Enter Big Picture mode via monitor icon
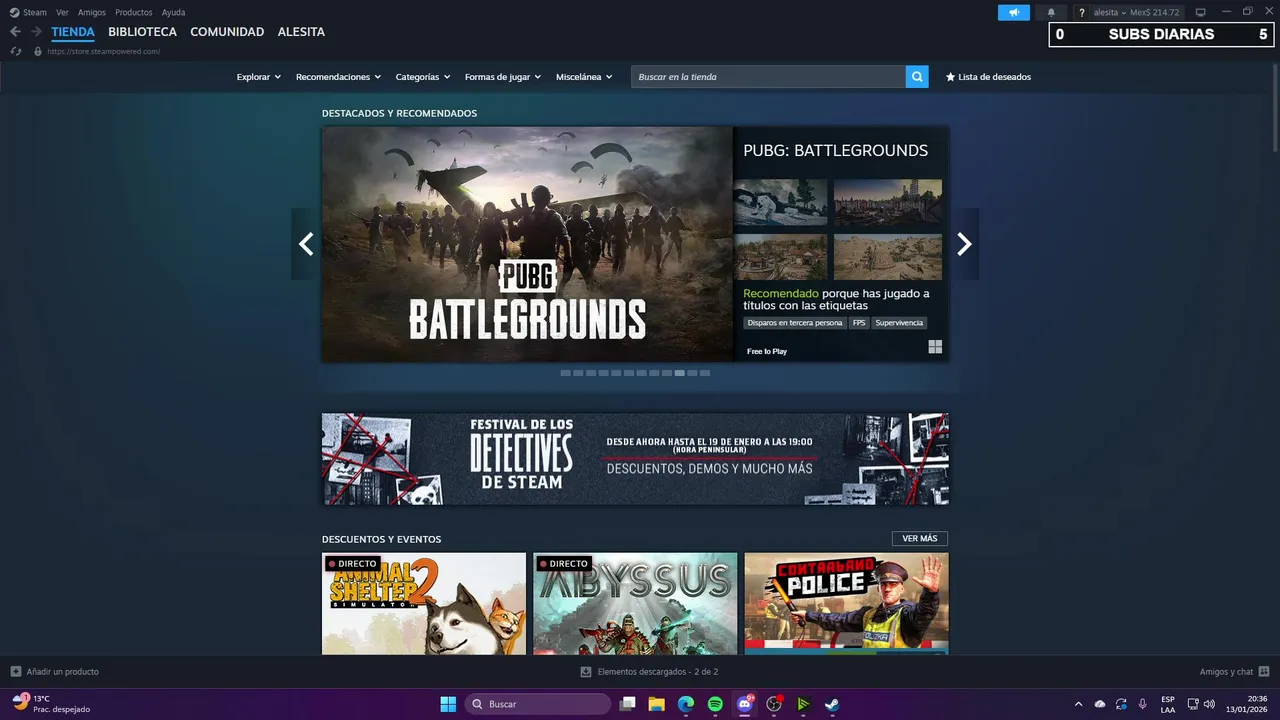 [1201, 12]
